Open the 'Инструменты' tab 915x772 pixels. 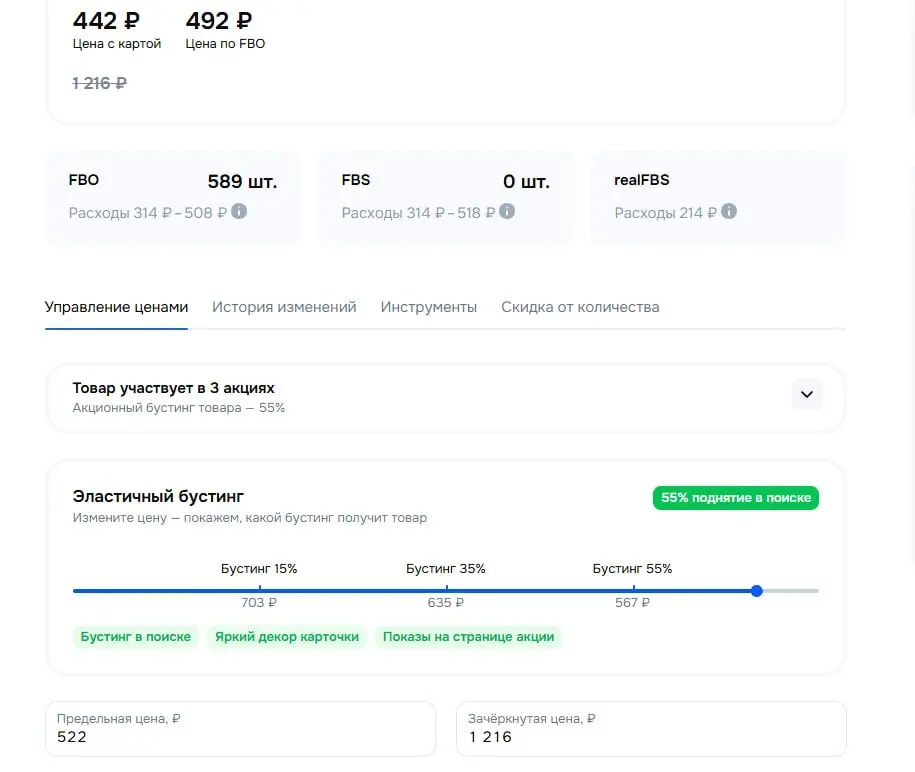(x=429, y=307)
